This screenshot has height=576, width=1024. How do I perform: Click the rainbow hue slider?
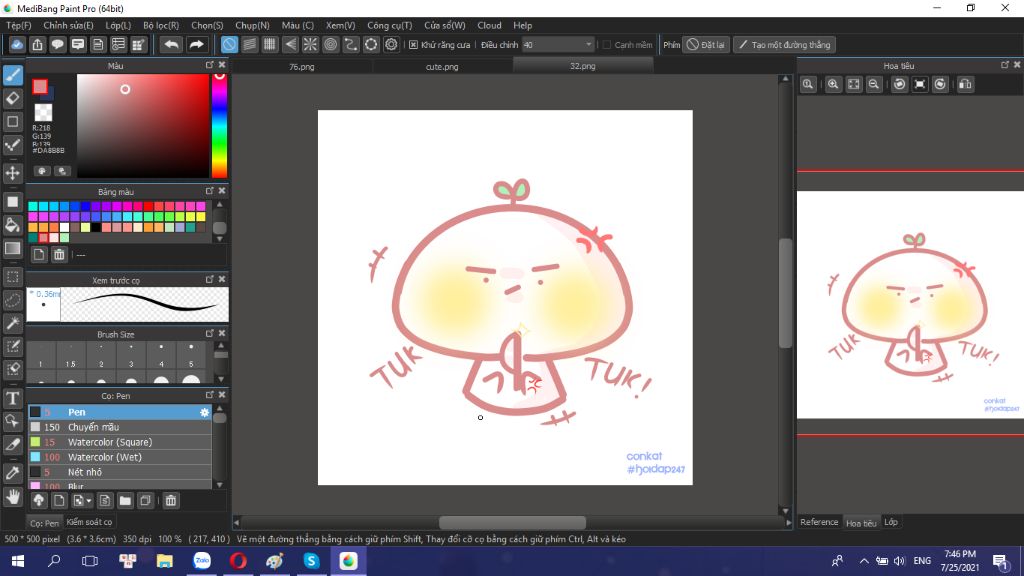coord(219,125)
